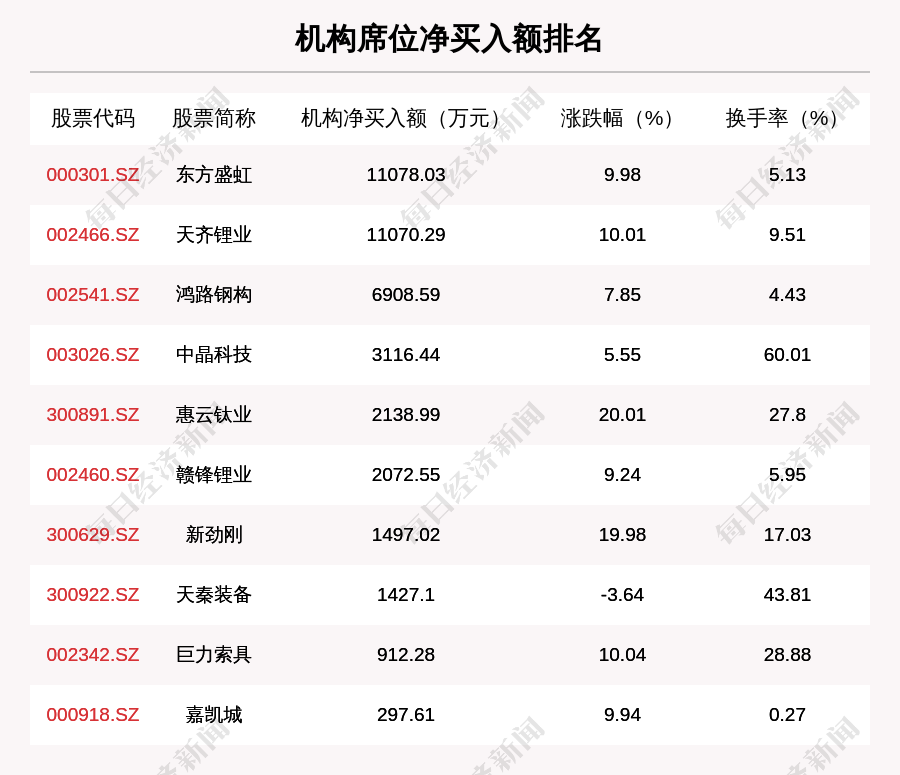Select stock name 天齐锂业
The height and width of the screenshot is (775, 900).
(214, 235)
